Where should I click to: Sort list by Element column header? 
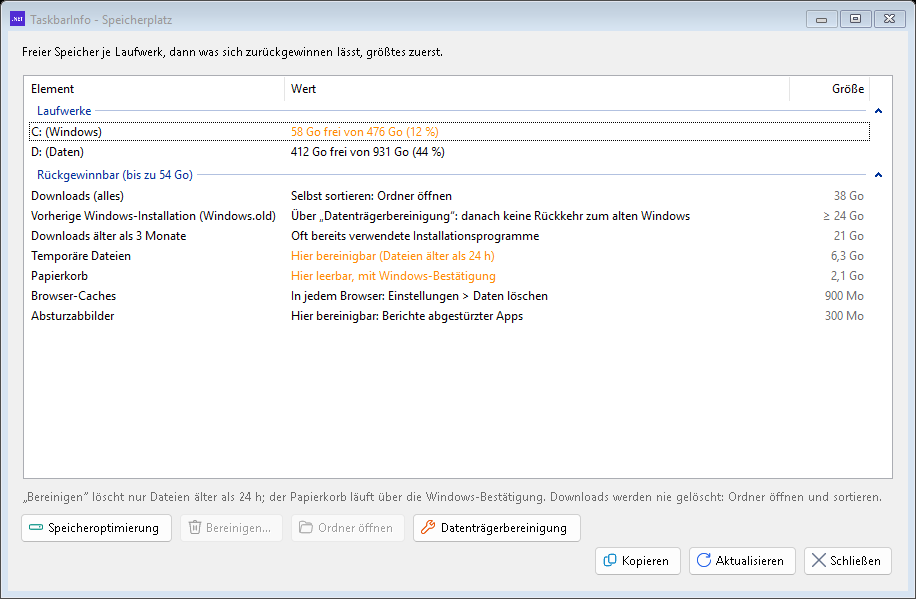pos(154,89)
